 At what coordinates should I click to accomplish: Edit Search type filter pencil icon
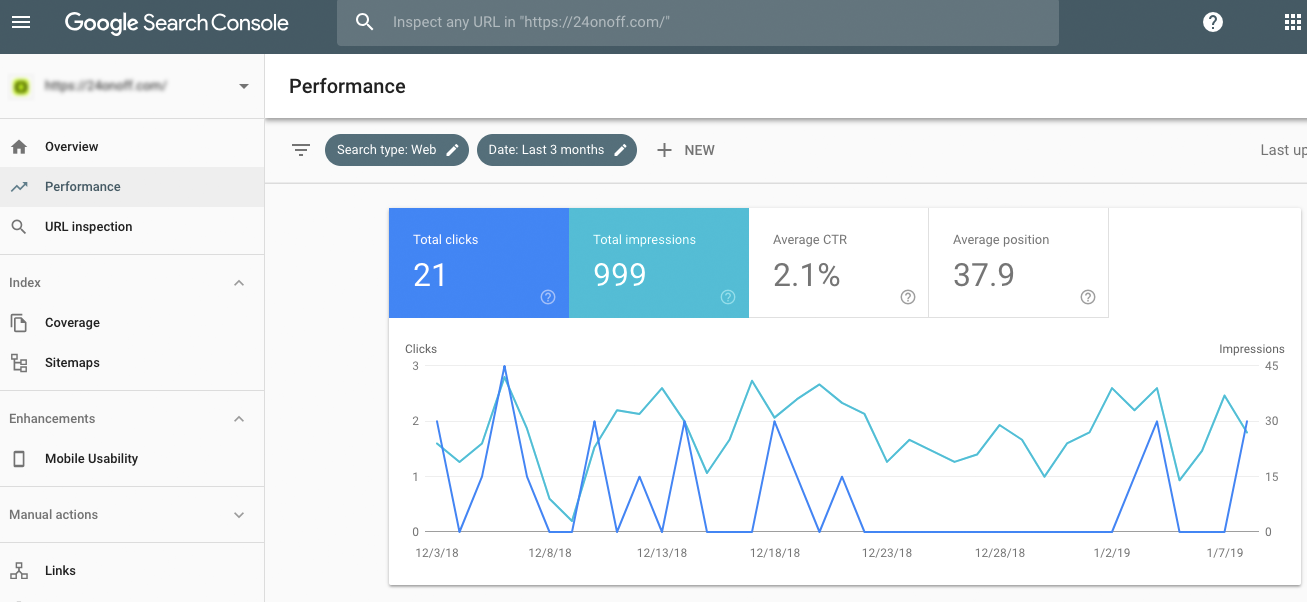452,150
